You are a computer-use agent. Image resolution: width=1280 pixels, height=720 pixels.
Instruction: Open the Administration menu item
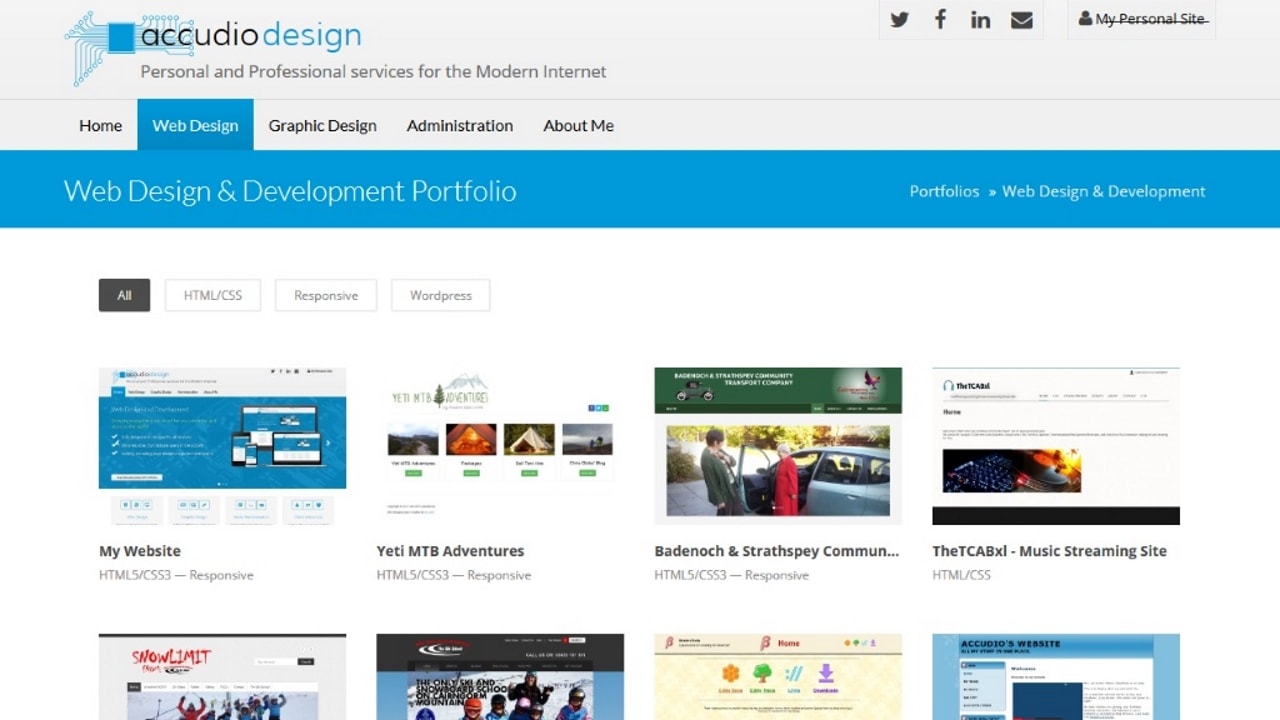tap(459, 125)
